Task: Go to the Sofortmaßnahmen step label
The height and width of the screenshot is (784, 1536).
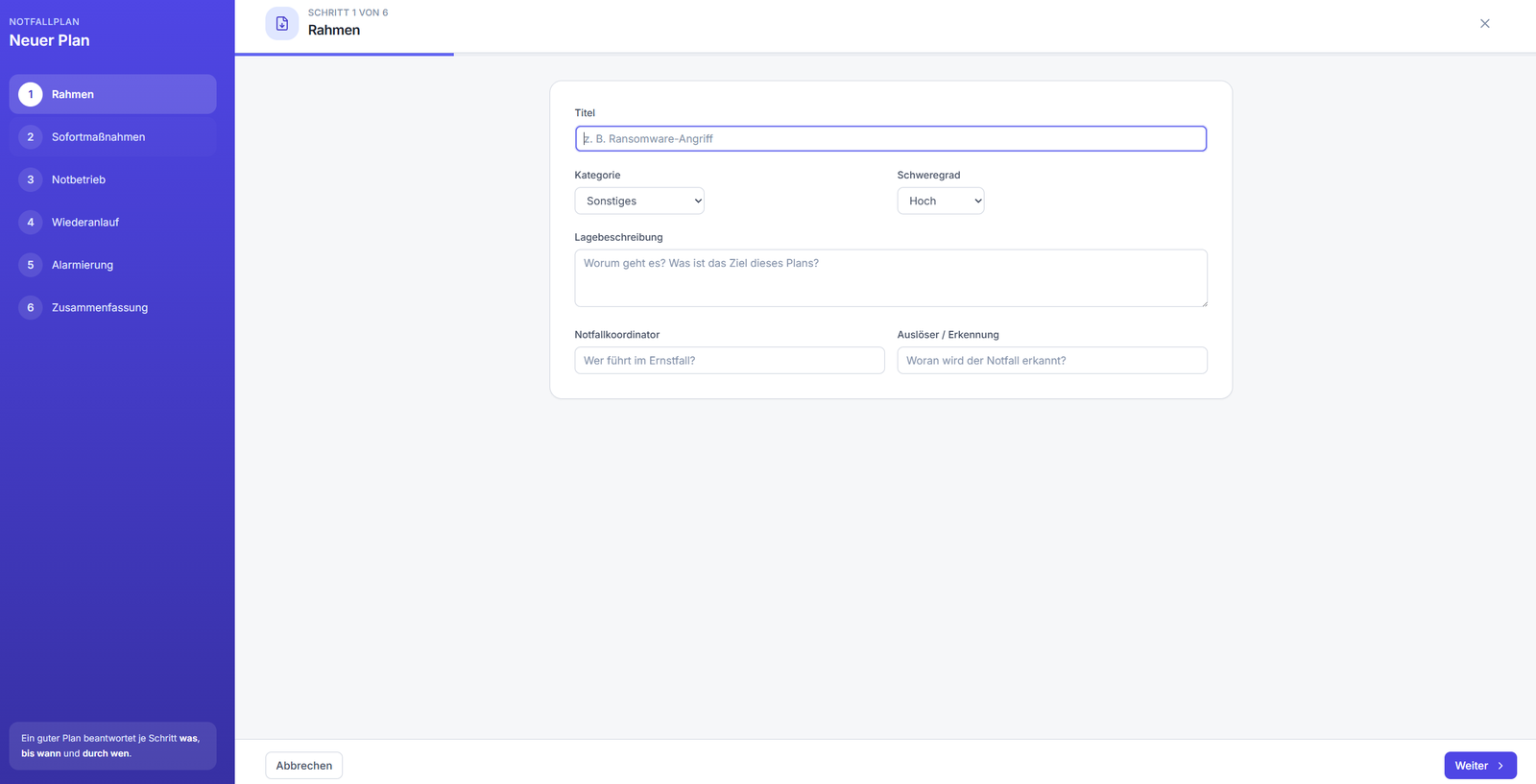Action: [x=99, y=137]
